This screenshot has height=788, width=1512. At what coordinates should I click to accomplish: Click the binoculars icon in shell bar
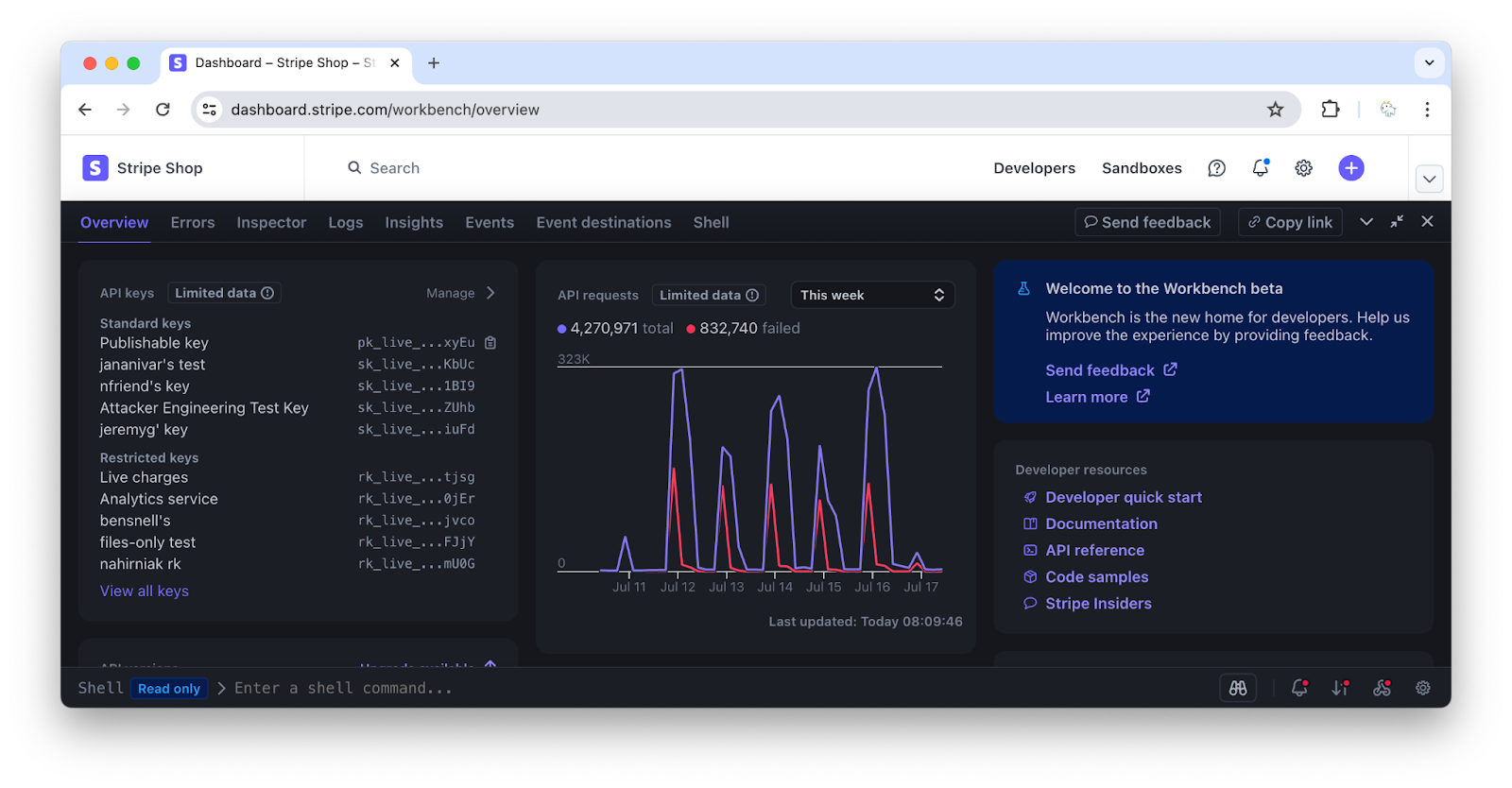point(1238,689)
